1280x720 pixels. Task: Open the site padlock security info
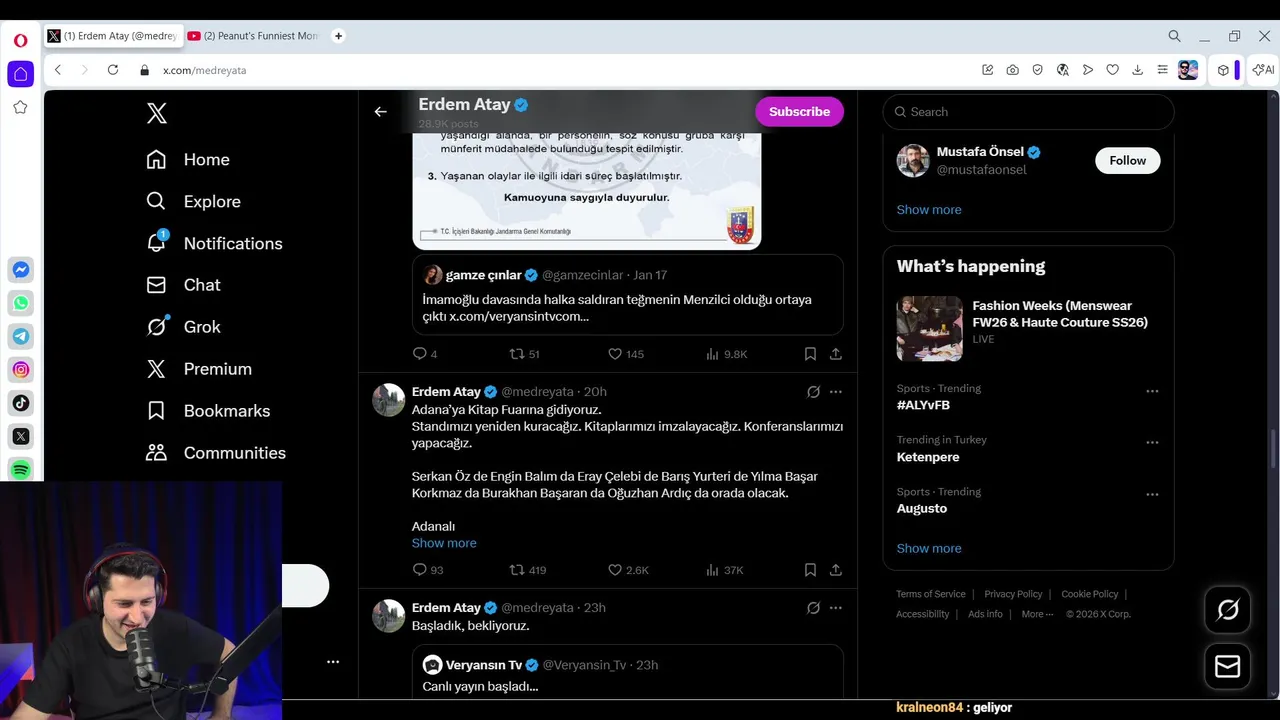click(145, 70)
